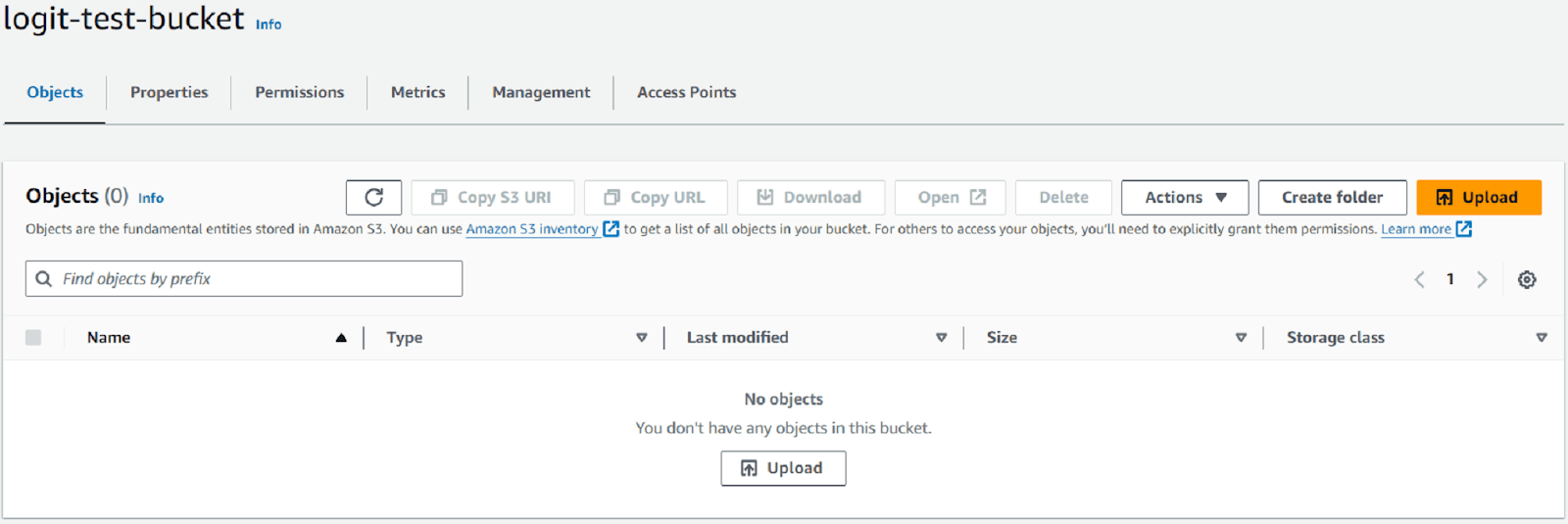Sort by Name ascending arrow
The width and height of the screenshot is (1568, 524).
click(341, 337)
